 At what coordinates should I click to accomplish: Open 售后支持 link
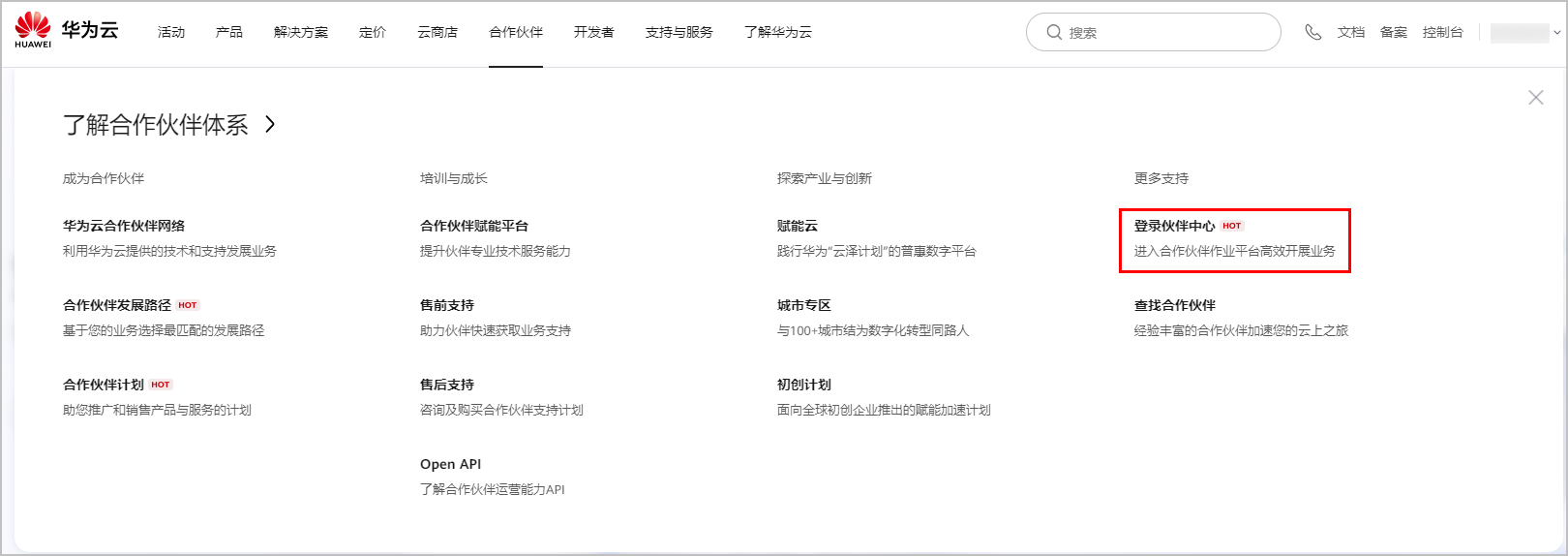[x=447, y=385]
